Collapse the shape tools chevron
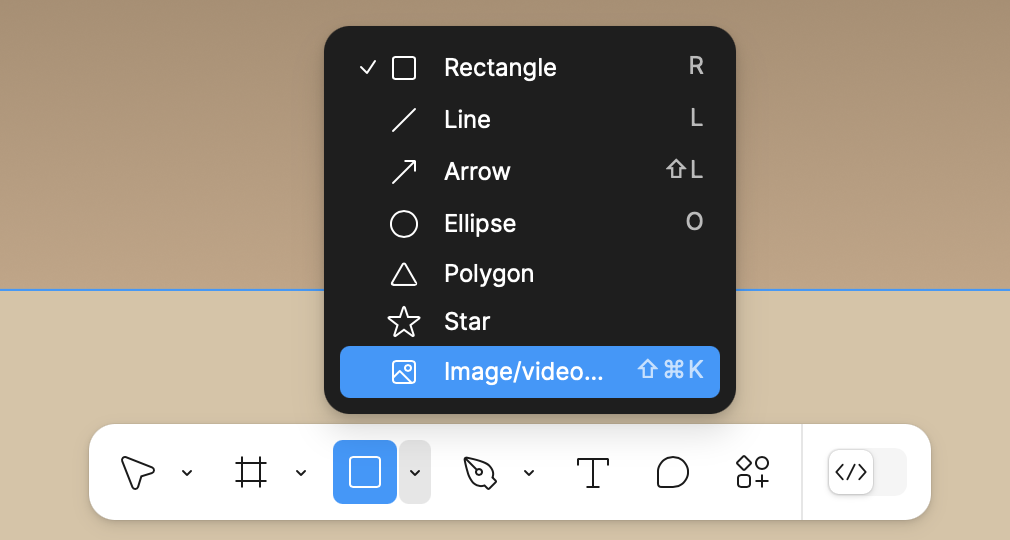Viewport: 1010px width, 540px height. tap(415, 472)
